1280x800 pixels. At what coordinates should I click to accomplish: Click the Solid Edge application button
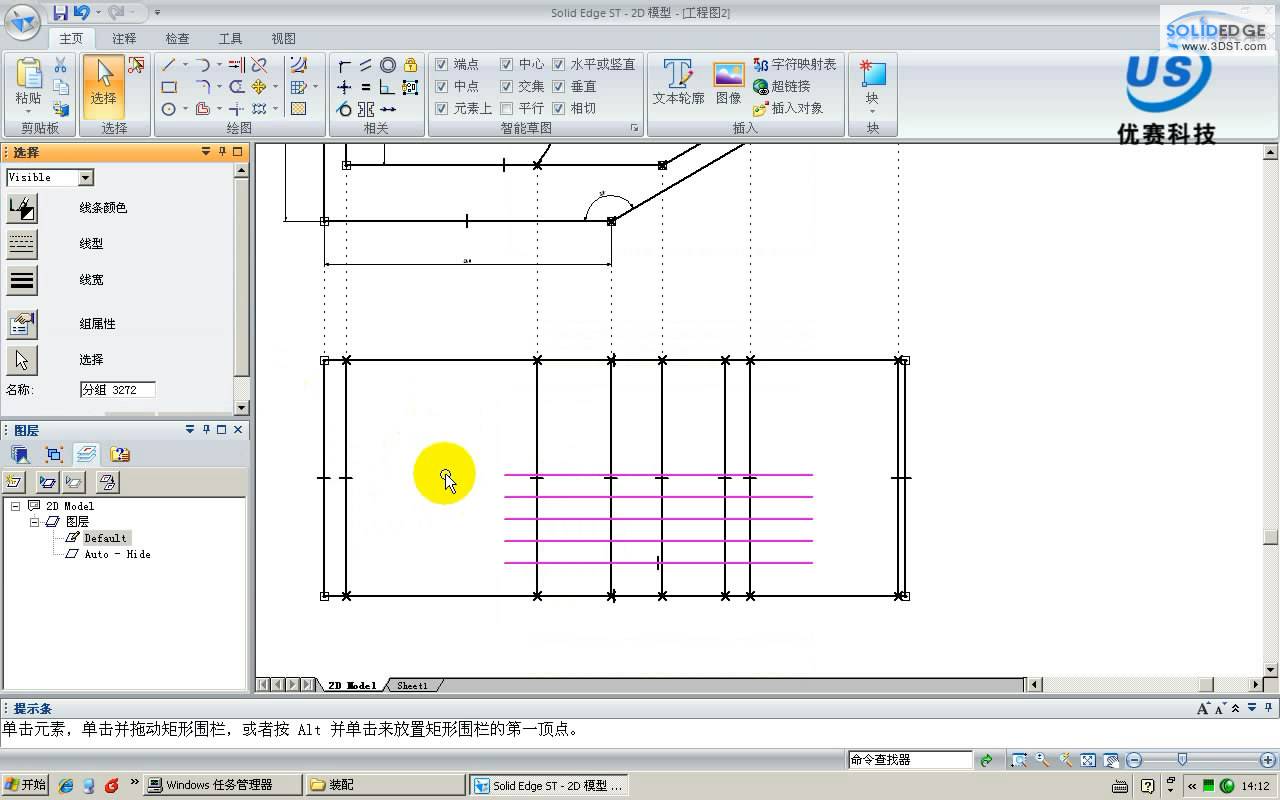point(22,22)
